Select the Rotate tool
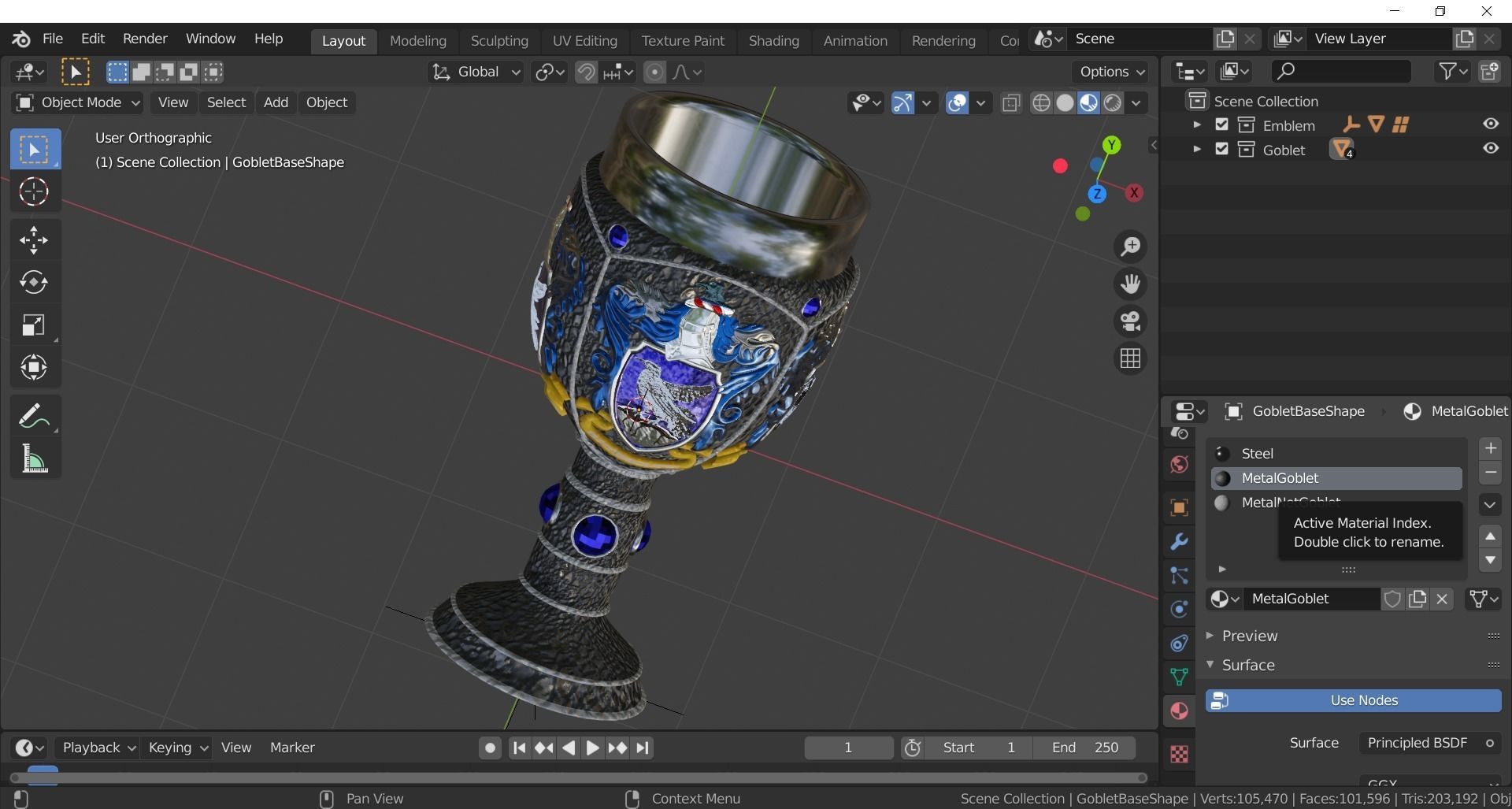 click(35, 282)
